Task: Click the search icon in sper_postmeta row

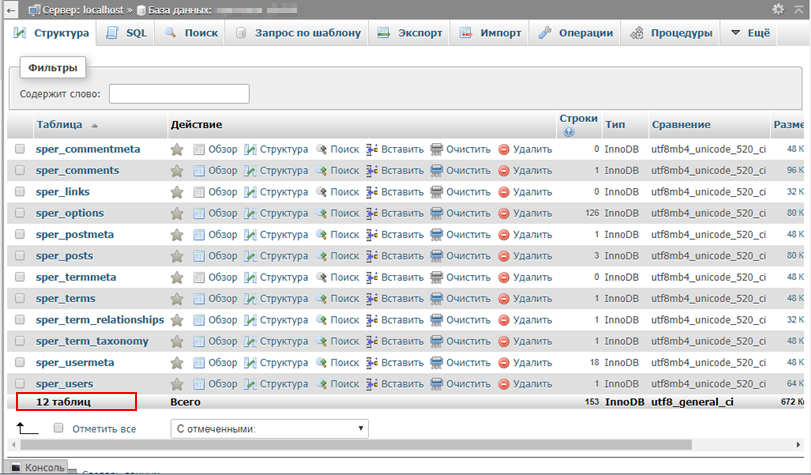Action: 321,234
